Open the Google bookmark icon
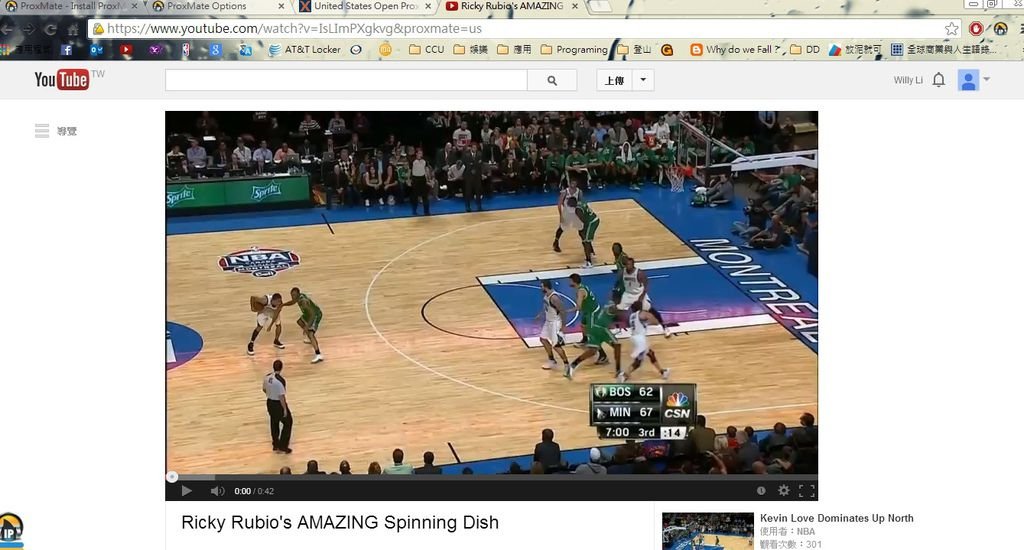The image size is (1024, 550). (216, 50)
